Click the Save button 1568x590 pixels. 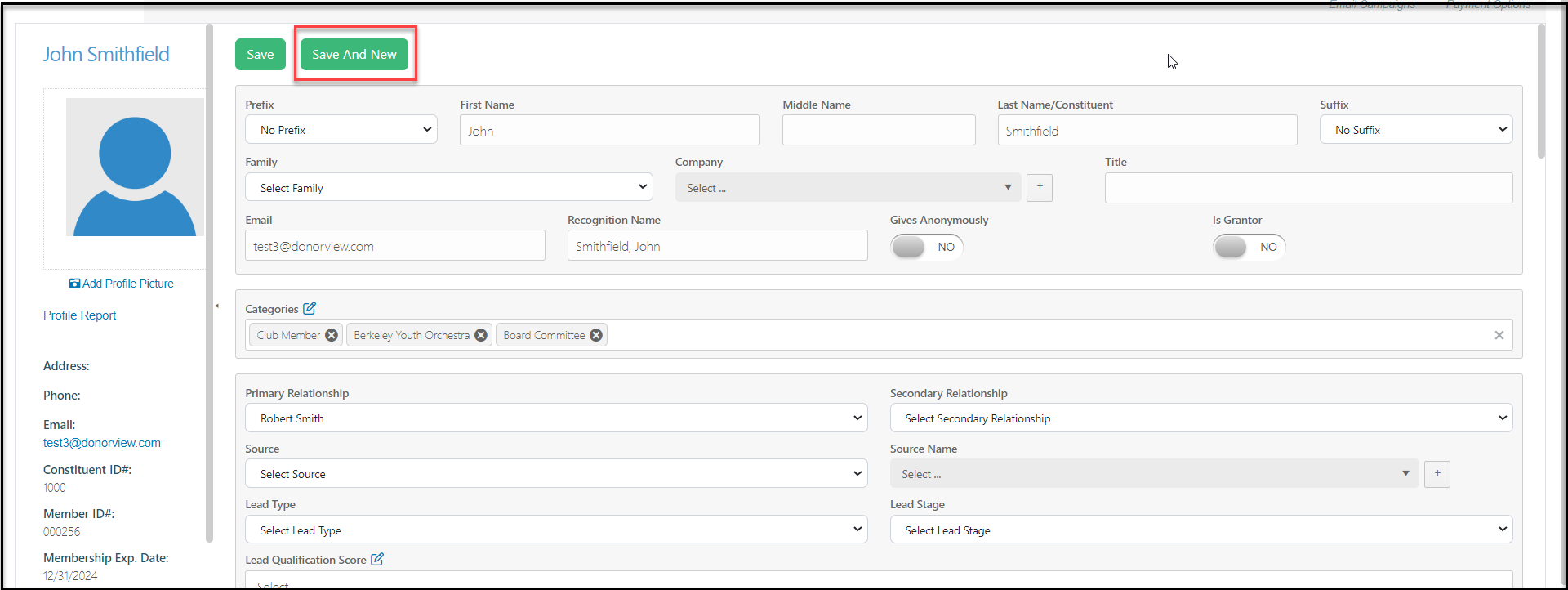coord(261,55)
